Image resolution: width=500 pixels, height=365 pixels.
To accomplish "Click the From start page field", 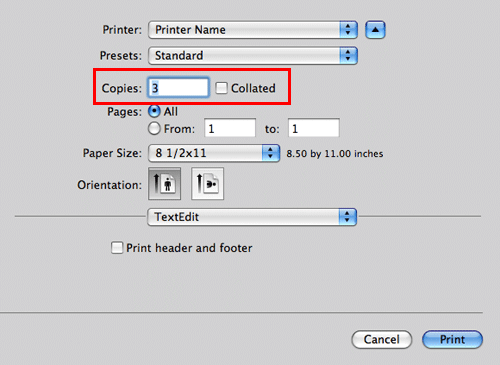I will [x=230, y=128].
